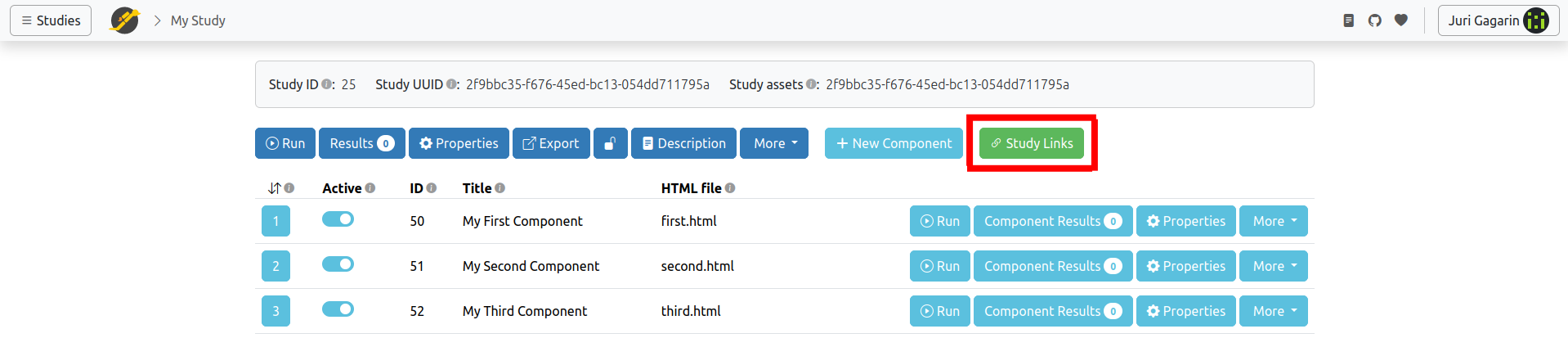Image resolution: width=1568 pixels, height=356 pixels.
Task: Open Properties for My Third Component
Action: [x=1186, y=311]
